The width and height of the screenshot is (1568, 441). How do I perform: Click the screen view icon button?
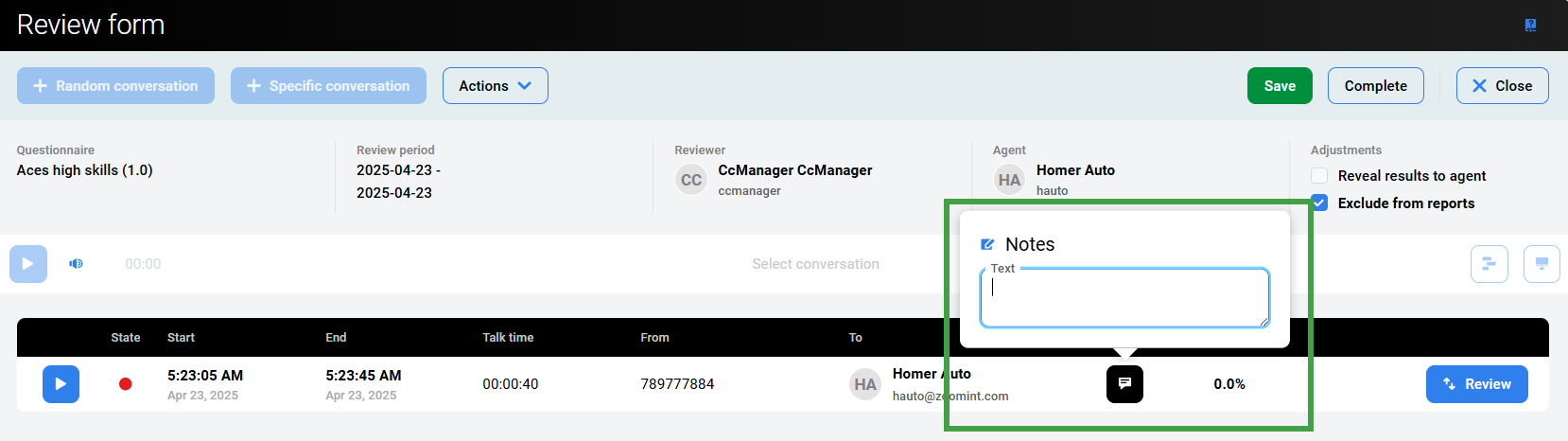(x=1542, y=264)
